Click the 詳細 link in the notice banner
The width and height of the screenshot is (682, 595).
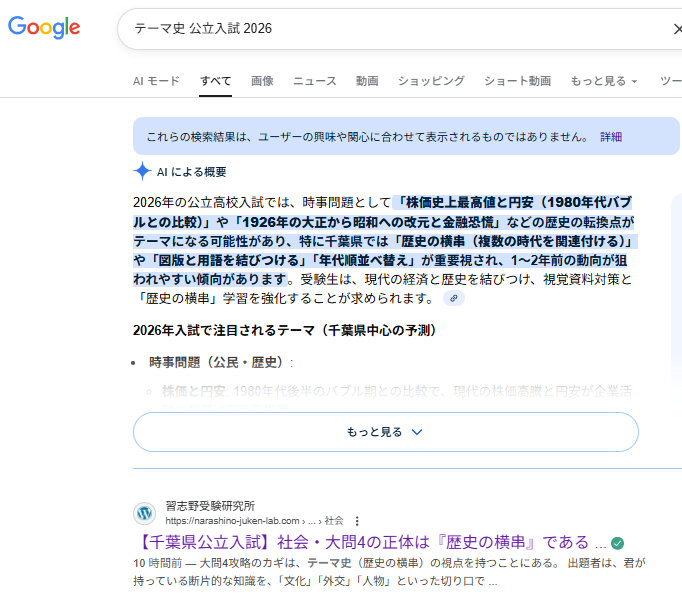click(610, 136)
